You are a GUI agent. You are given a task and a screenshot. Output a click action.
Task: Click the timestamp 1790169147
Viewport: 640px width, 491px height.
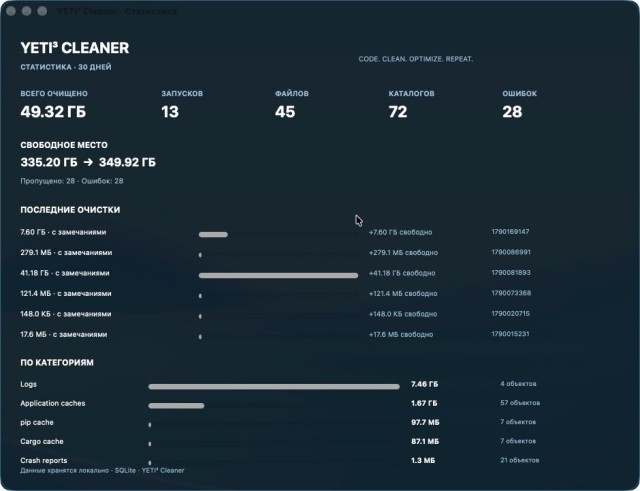pyautogui.click(x=510, y=232)
